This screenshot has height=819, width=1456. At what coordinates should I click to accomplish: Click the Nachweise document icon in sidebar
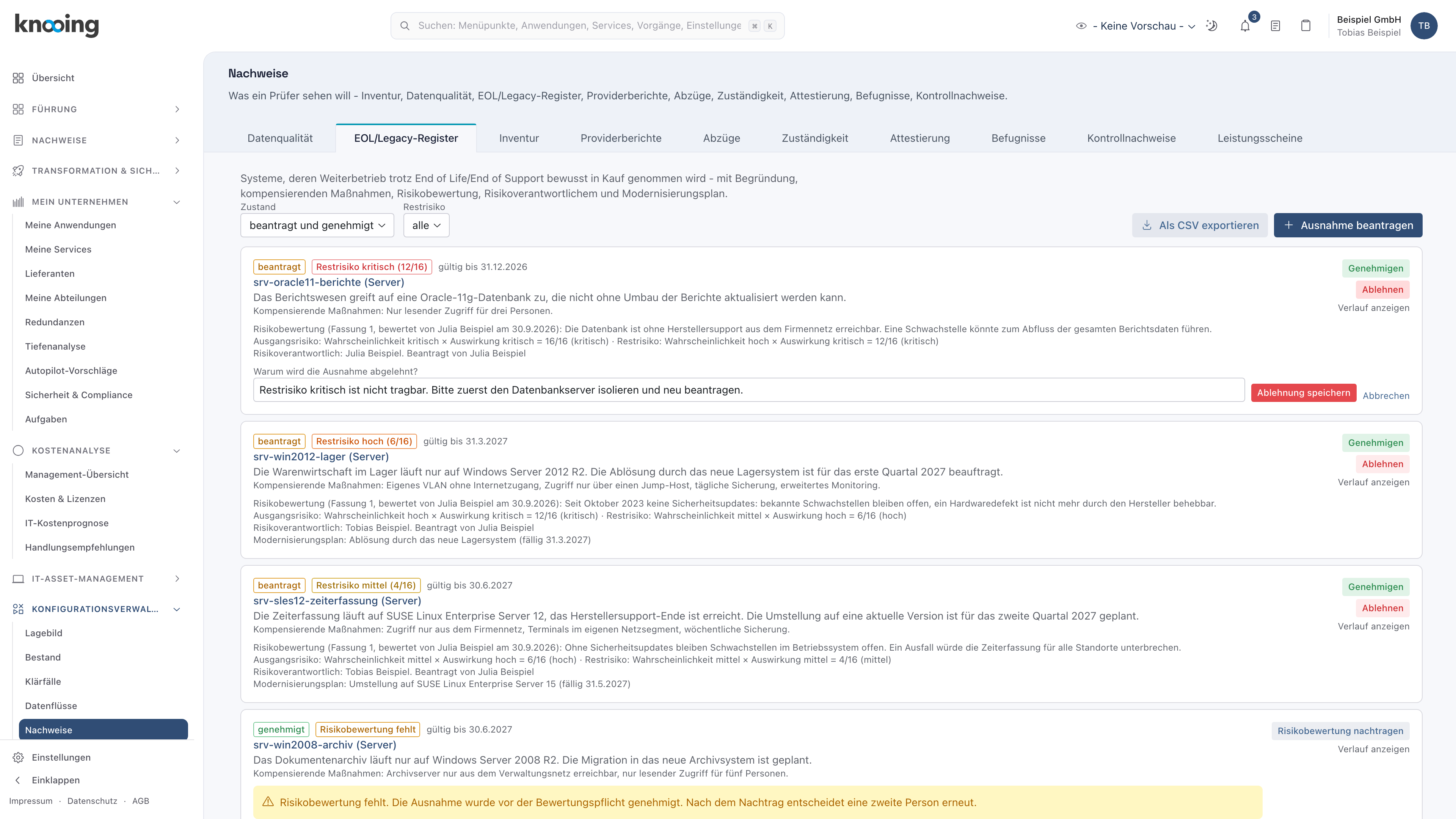click(18, 140)
